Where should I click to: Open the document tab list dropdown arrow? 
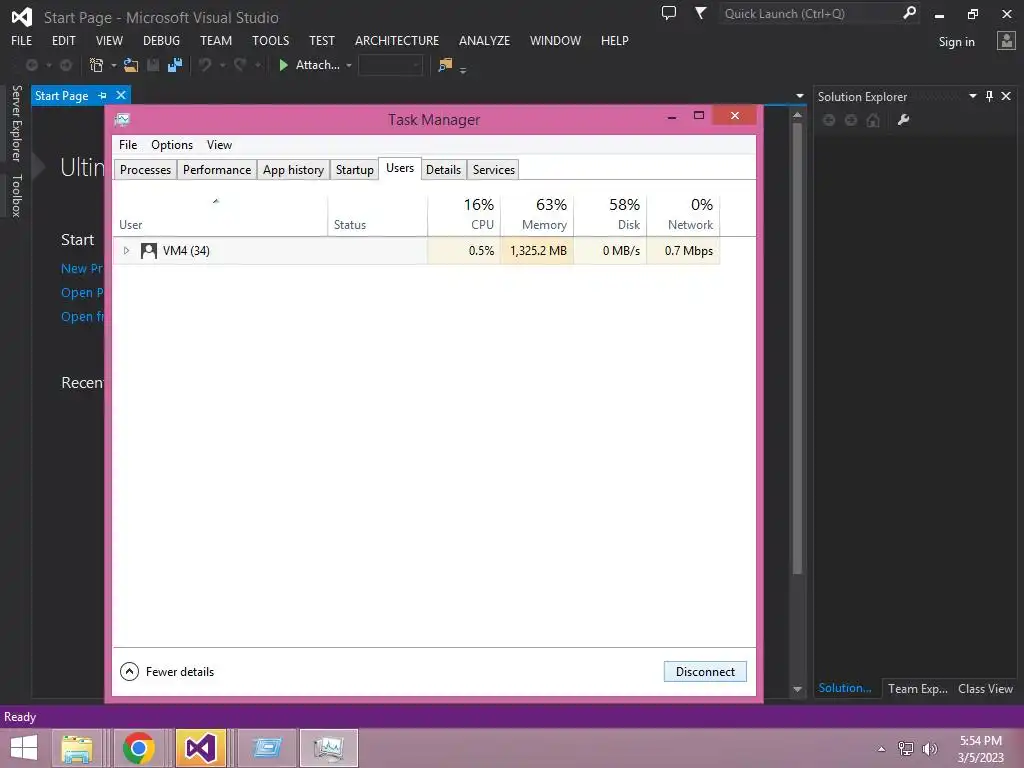pos(799,96)
